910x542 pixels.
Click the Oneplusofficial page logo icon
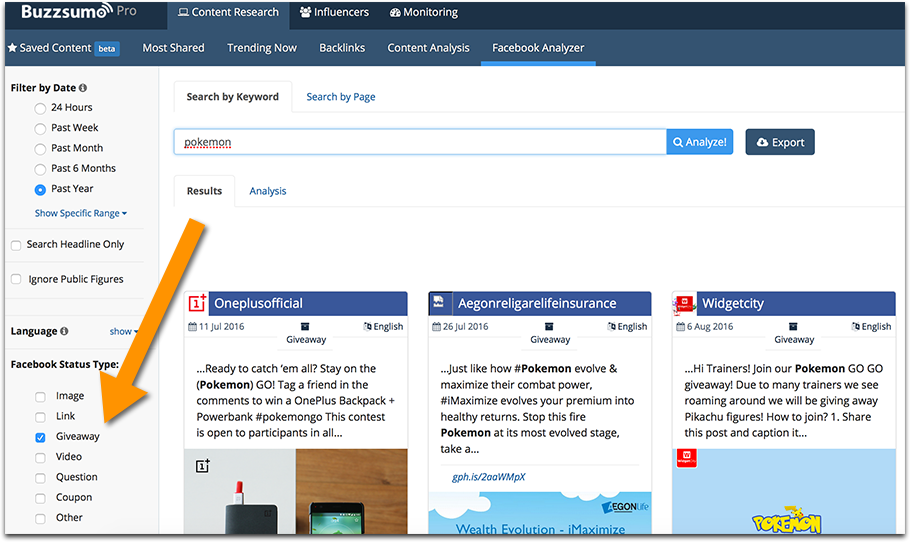[x=197, y=303]
